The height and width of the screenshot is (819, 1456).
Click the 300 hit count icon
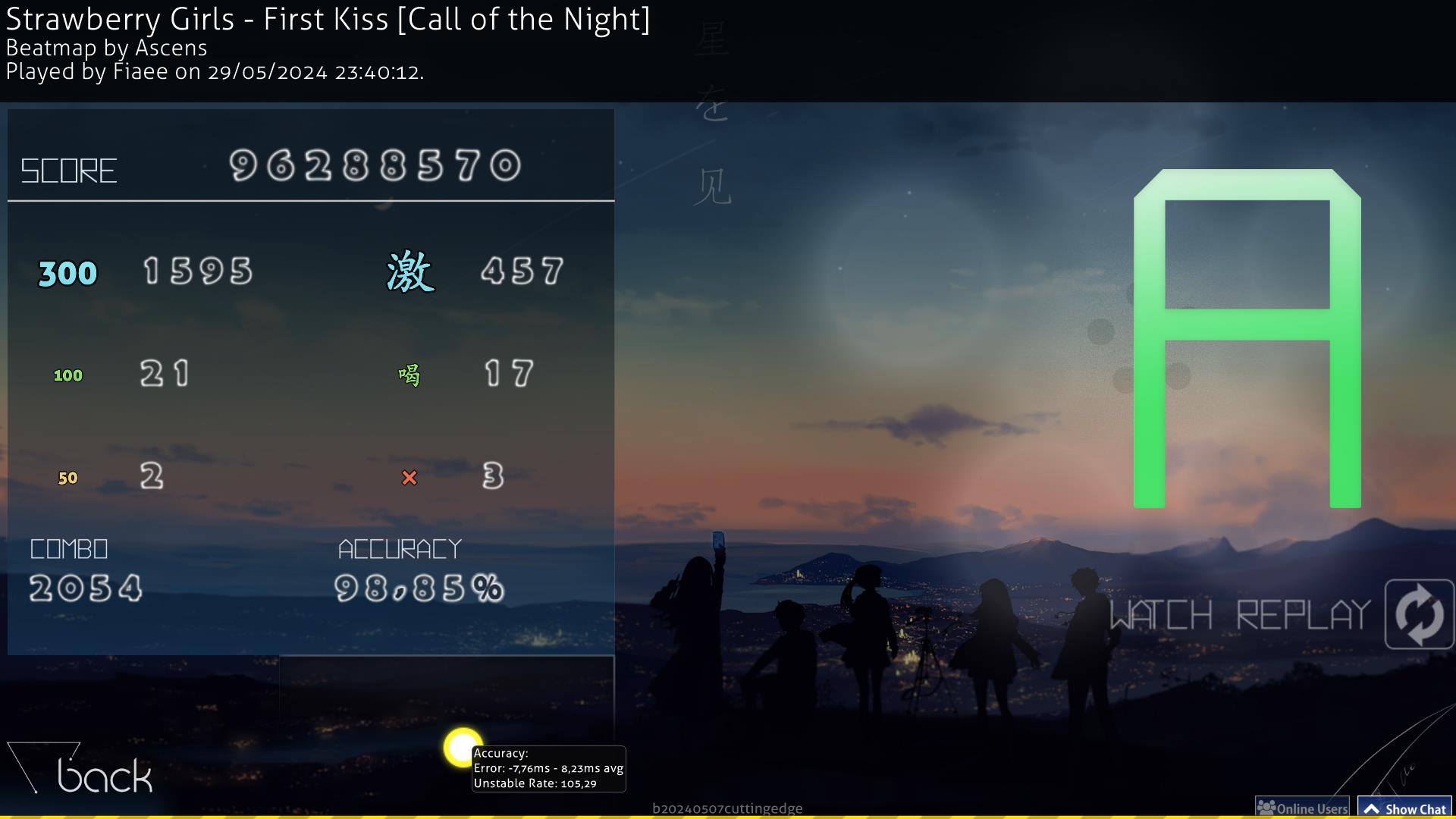(67, 274)
